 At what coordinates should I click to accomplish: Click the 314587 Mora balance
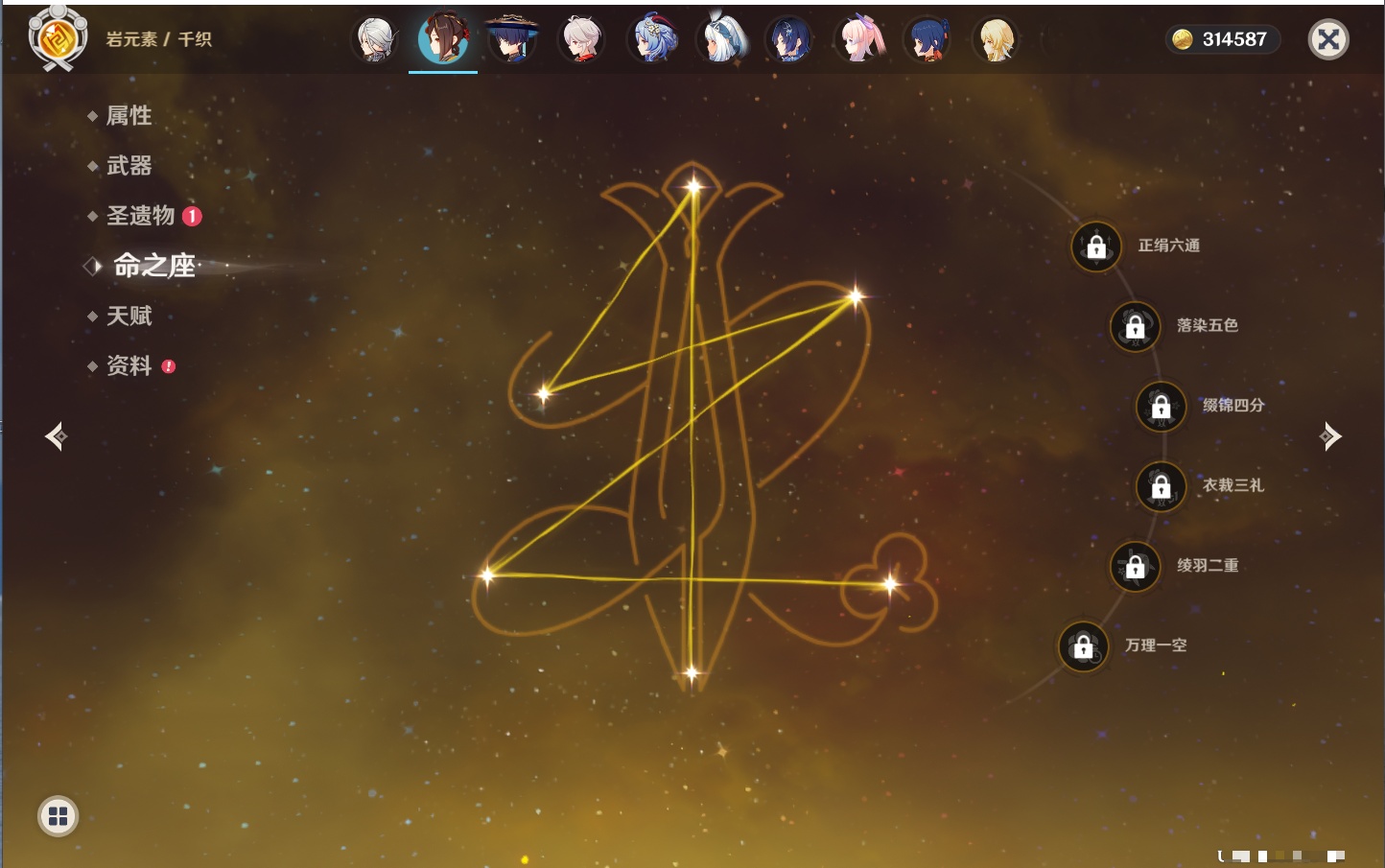[1234, 39]
